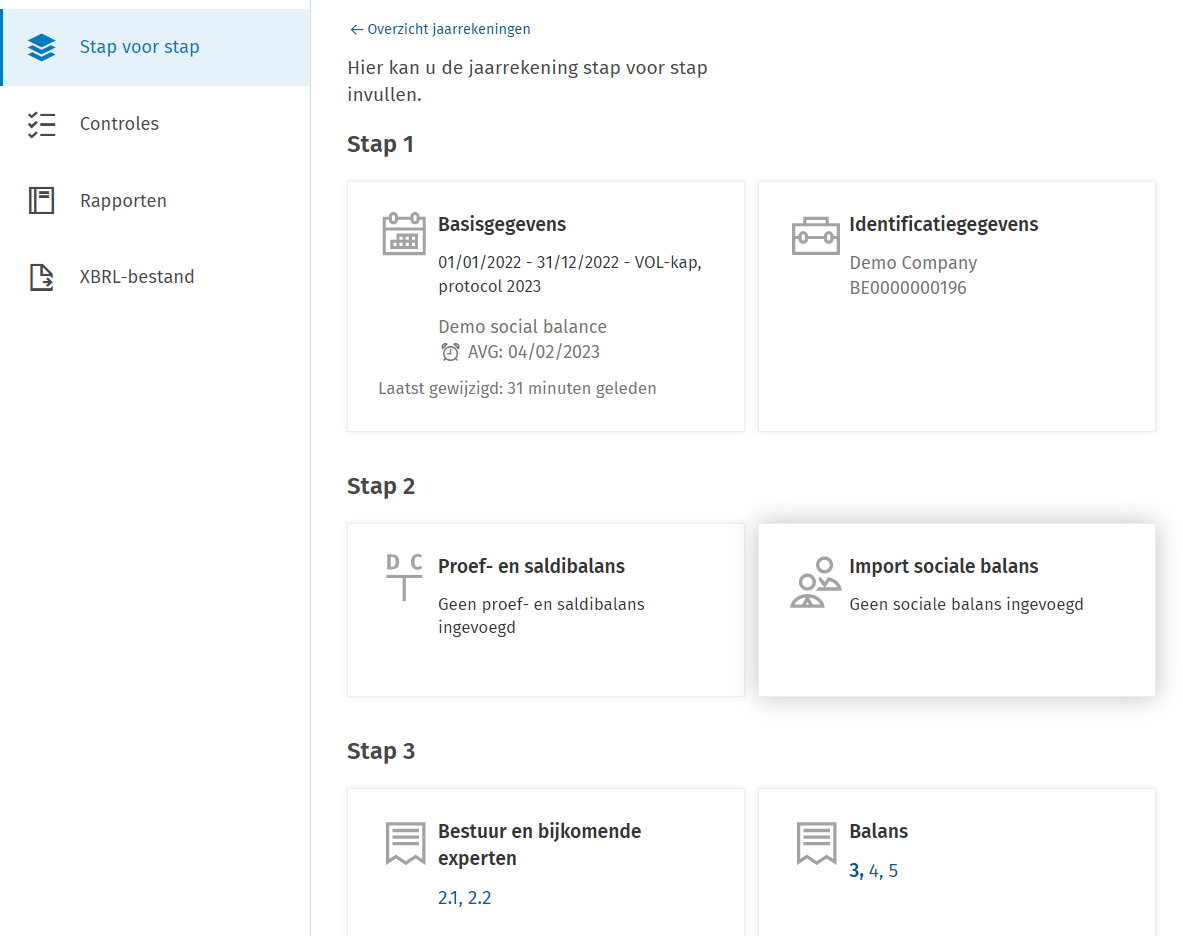The width and height of the screenshot is (1183, 936).
Task: Click the layered stack icon beside Stap voor stap
Action: point(41,47)
